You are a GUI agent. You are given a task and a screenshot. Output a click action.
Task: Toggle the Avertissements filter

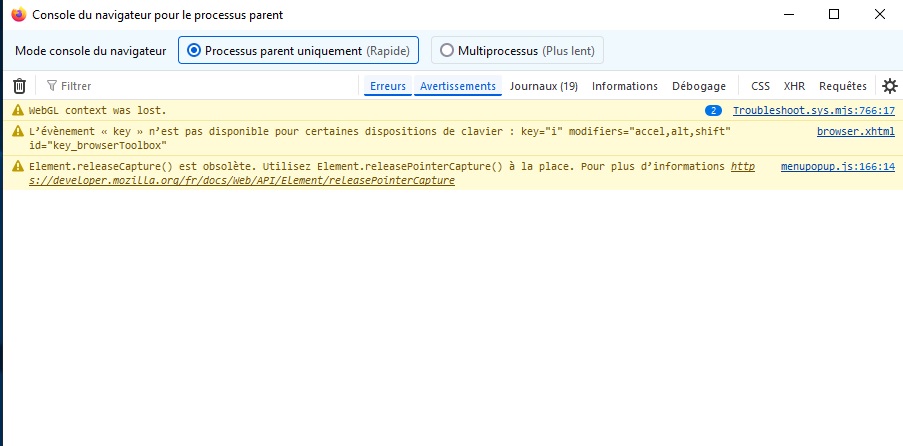(x=458, y=86)
